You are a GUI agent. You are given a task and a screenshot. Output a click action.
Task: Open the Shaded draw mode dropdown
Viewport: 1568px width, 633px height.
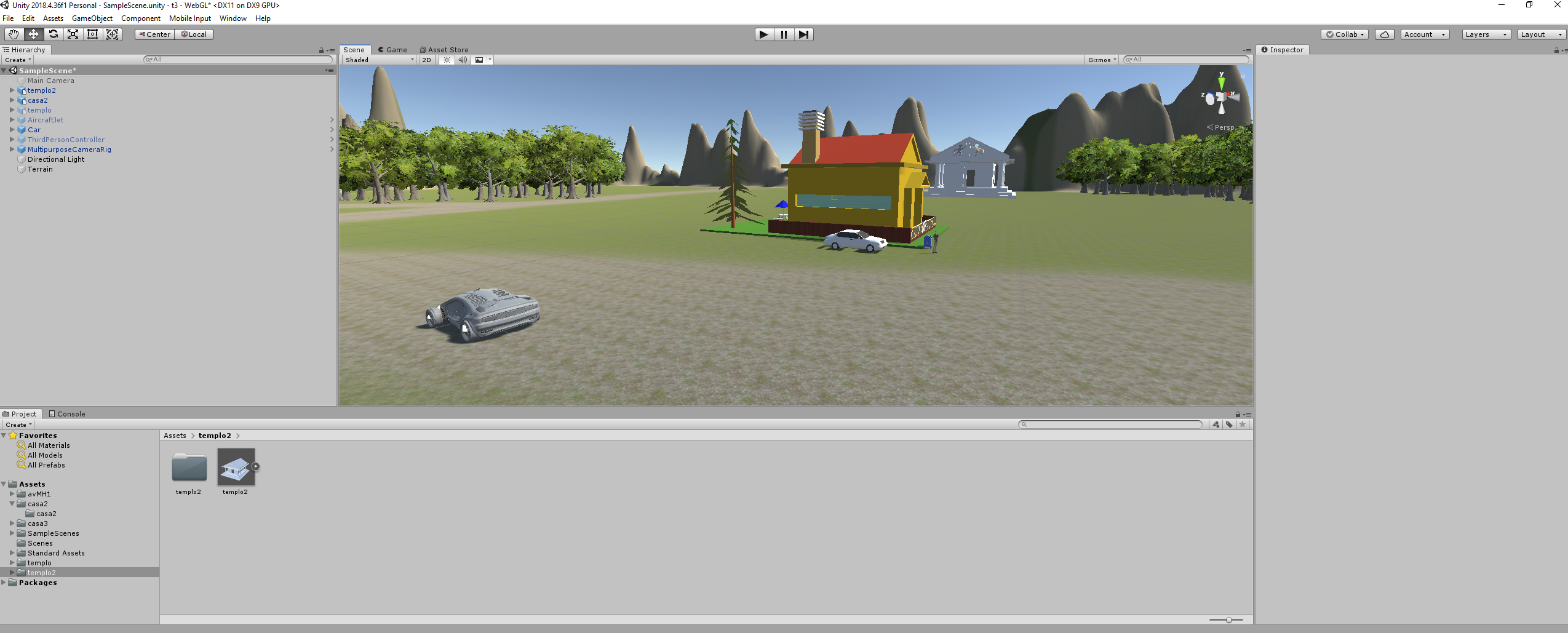[x=380, y=60]
